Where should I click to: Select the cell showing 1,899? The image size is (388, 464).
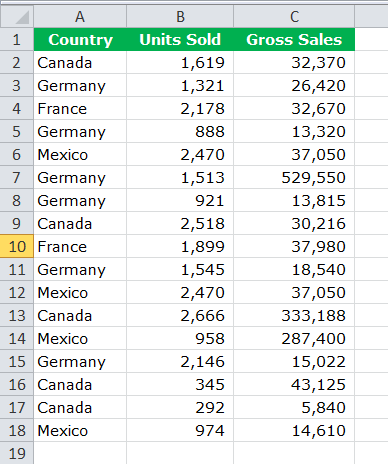[x=180, y=246]
